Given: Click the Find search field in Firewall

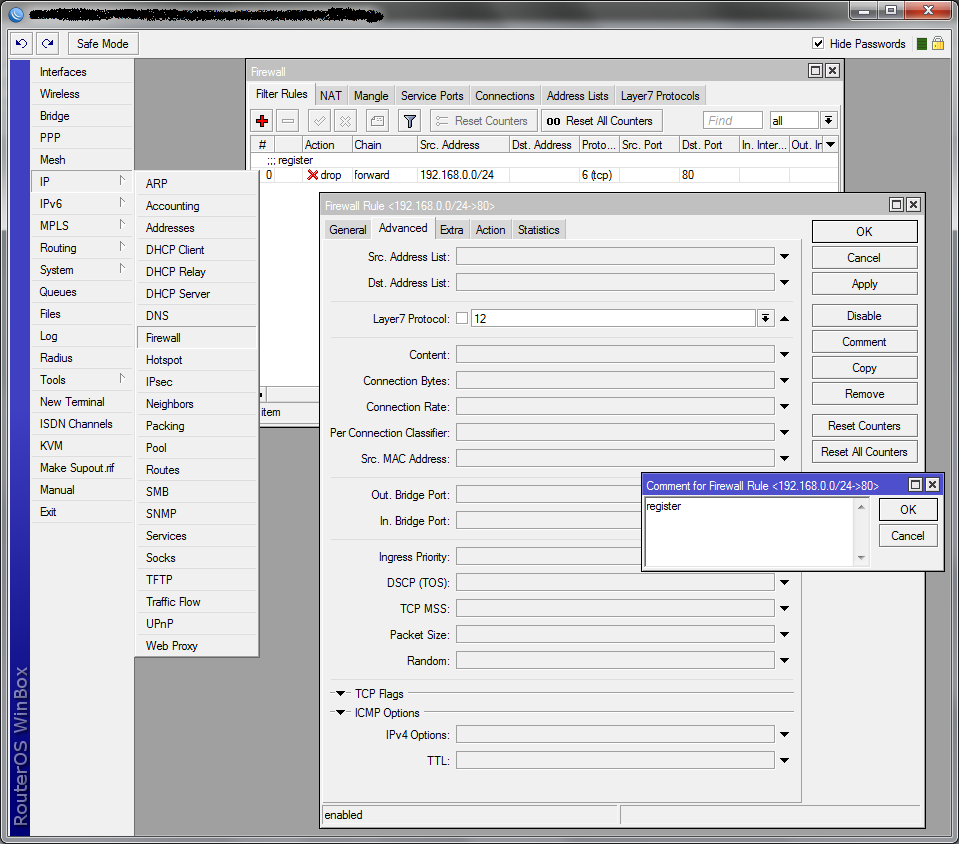Looking at the screenshot, I should point(733,120).
